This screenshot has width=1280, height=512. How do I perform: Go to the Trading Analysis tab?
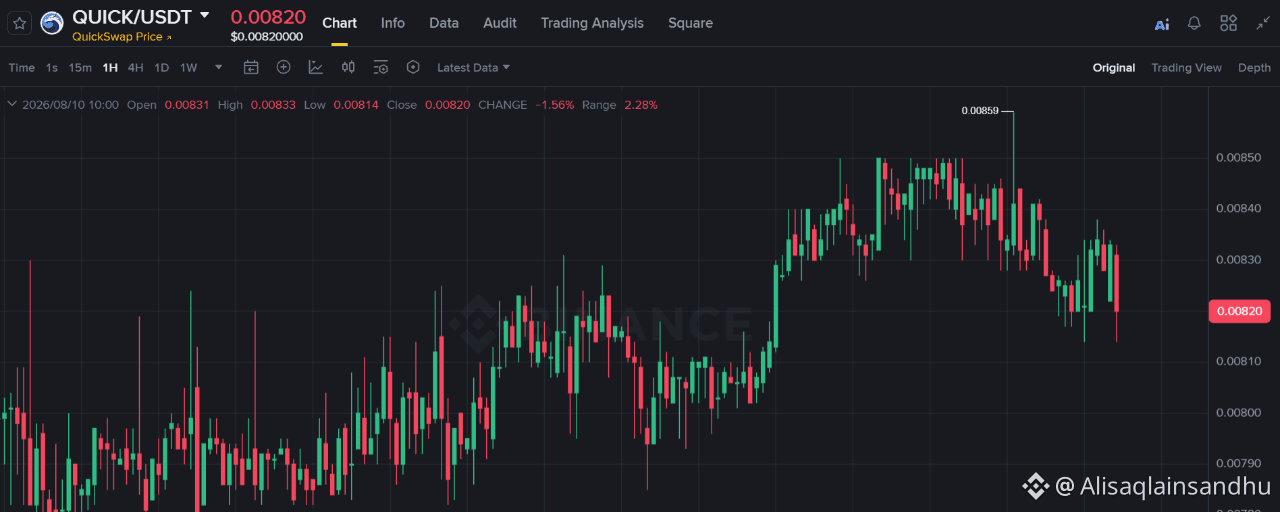tap(592, 23)
